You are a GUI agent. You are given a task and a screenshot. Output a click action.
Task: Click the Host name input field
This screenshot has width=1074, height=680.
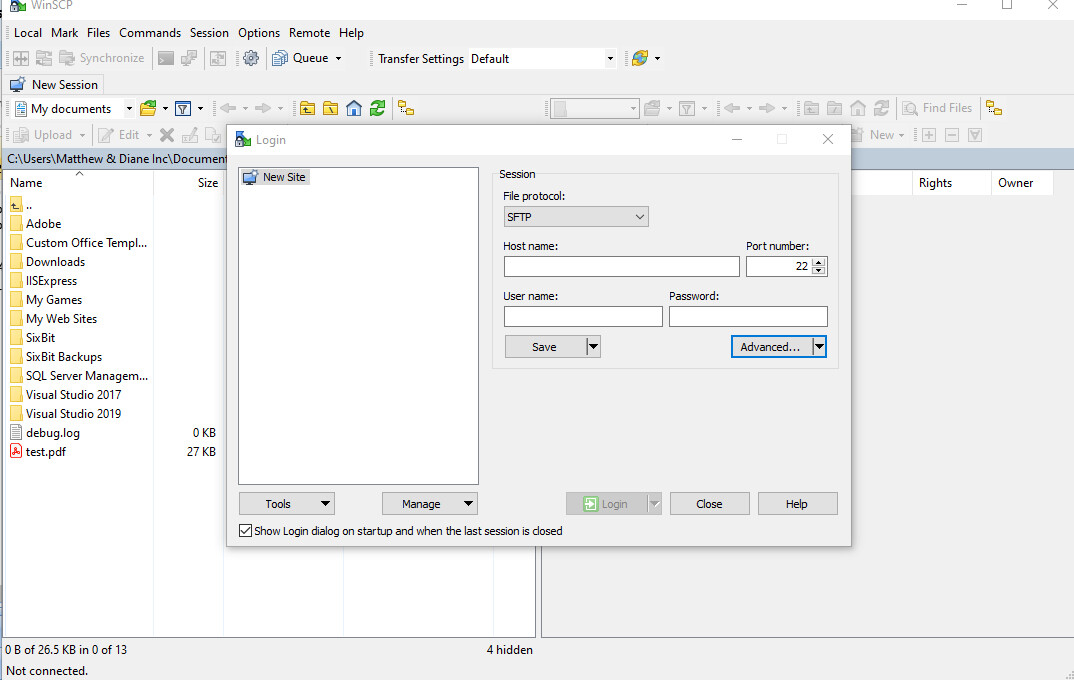click(x=622, y=266)
